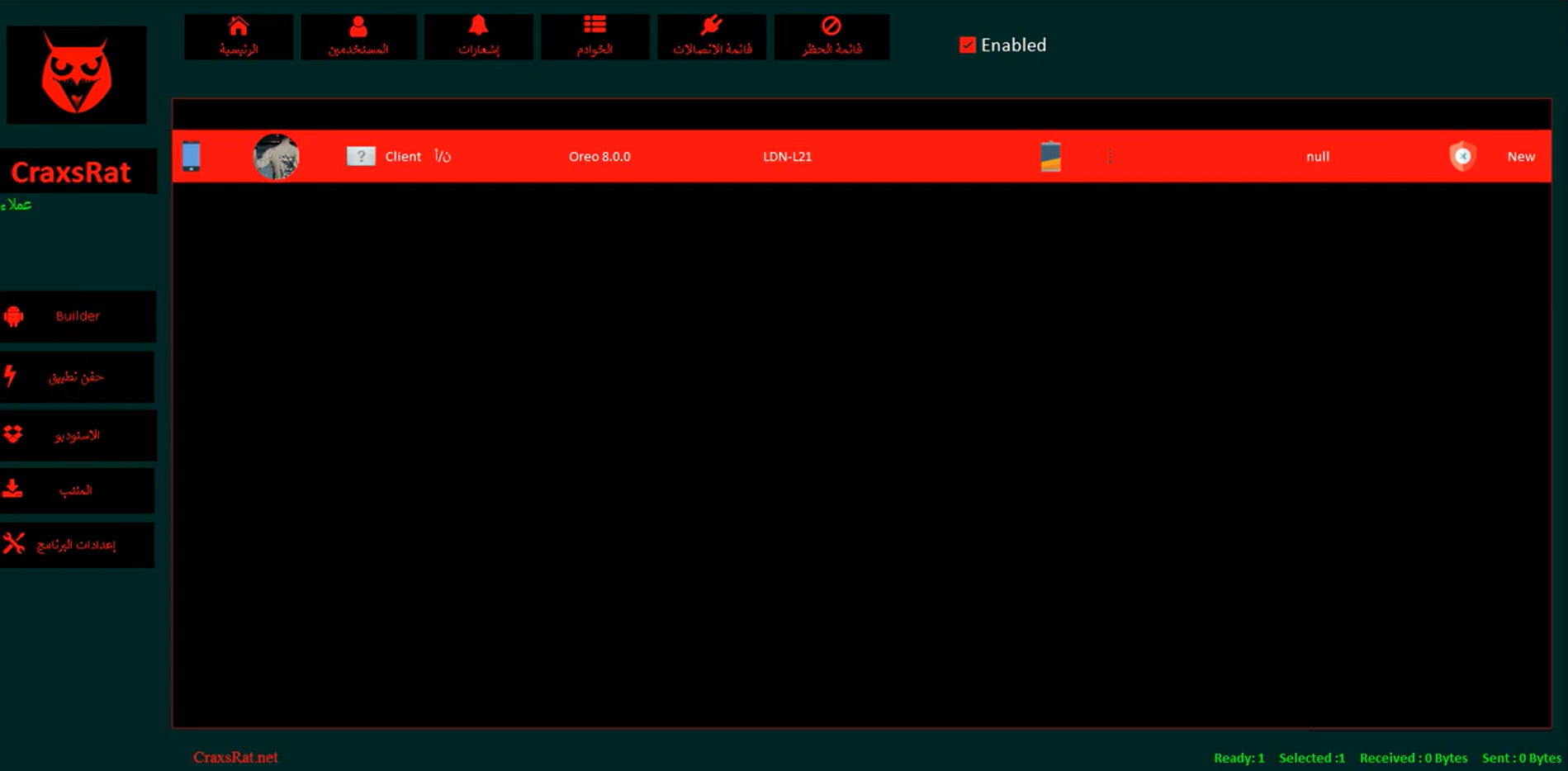Screen dimensions: 1568x771
Task: Go to the الخوادم servers tab
Action: [x=595, y=37]
